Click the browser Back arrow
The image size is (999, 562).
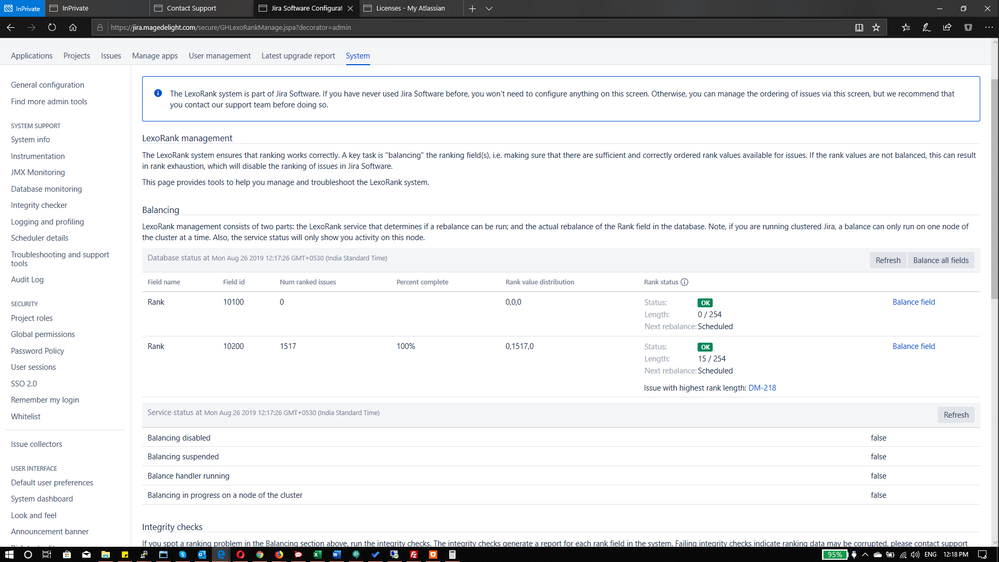[11, 27]
